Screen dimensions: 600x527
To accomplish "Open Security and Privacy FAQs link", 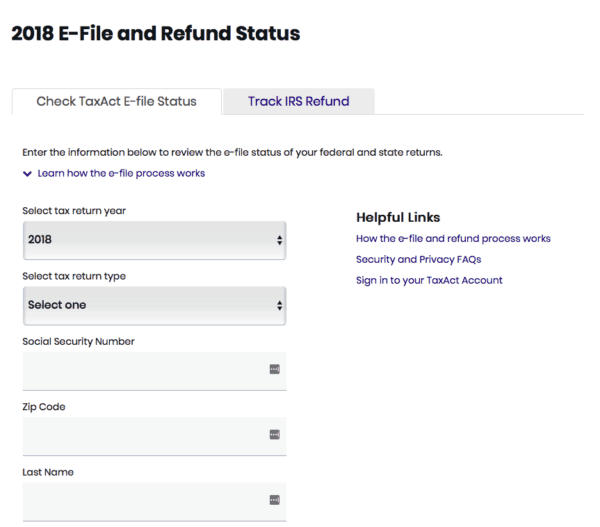I will click(x=419, y=259).
